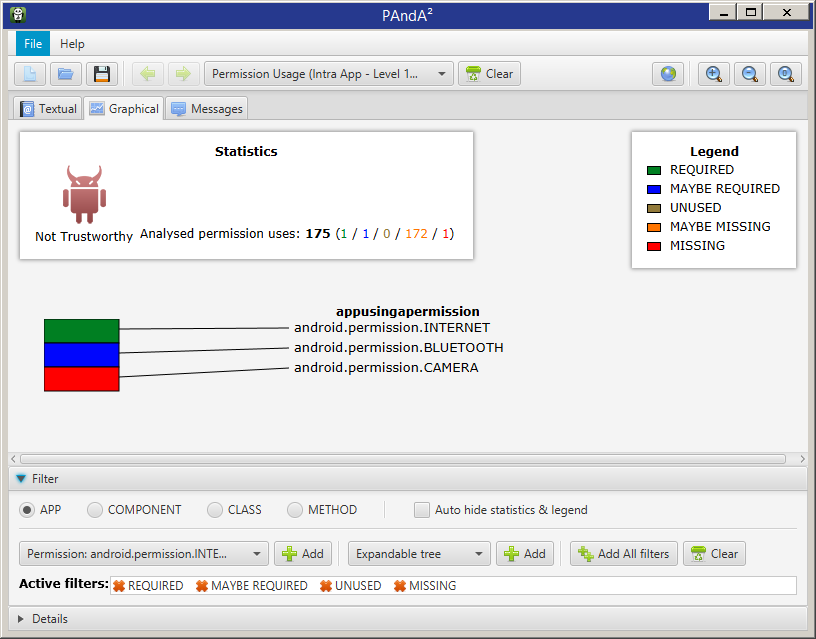Image resolution: width=816 pixels, height=639 pixels.
Task: Navigate forward with the green arrow
Action: tap(182, 73)
